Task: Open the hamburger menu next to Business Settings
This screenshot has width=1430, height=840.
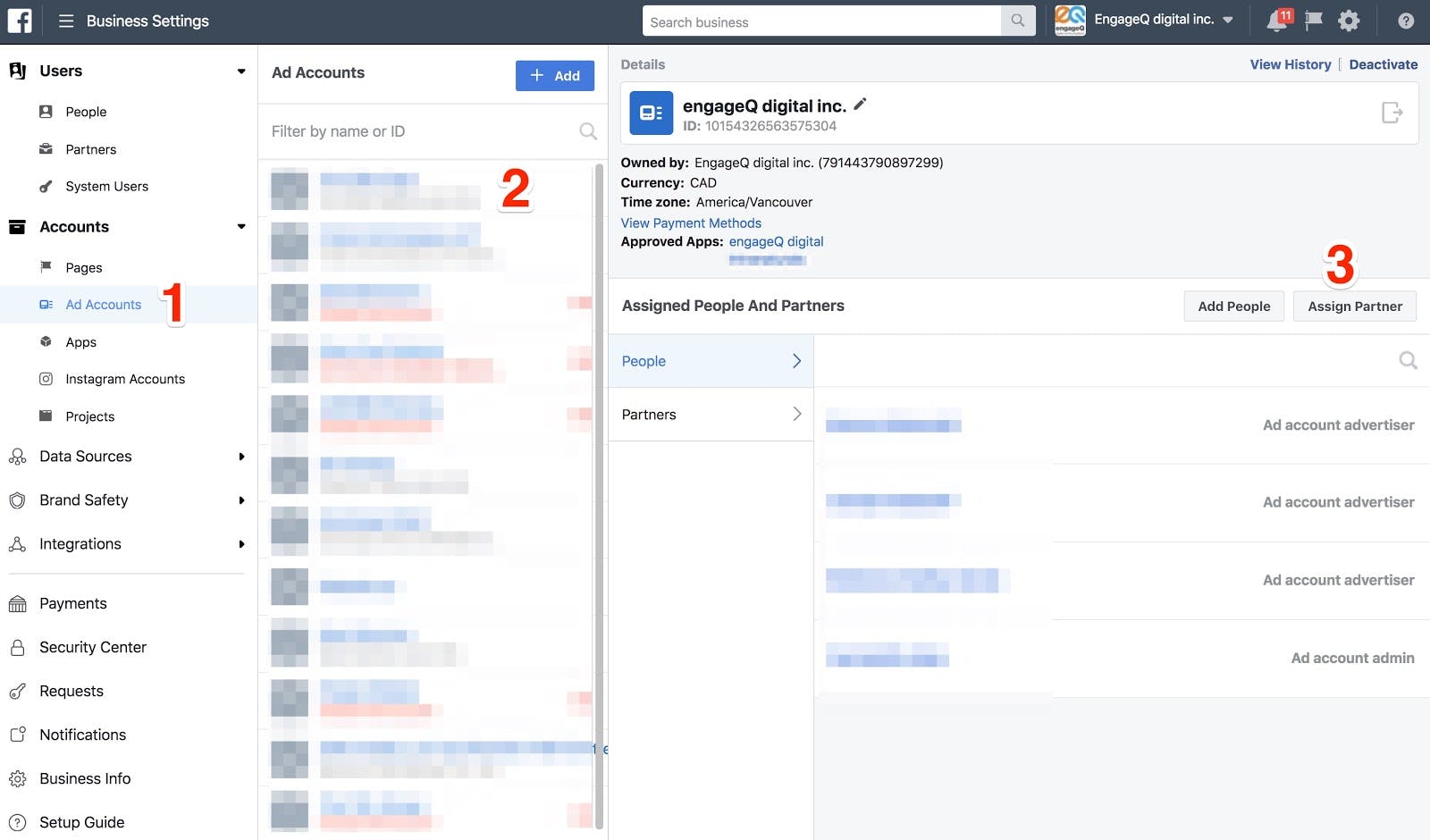Action: click(x=66, y=21)
